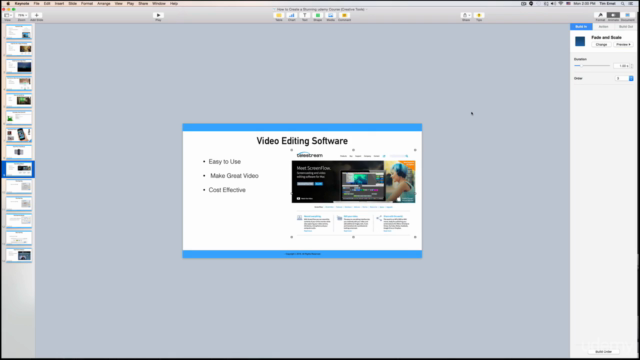Click the Spotlight search icon
The height and width of the screenshot is (360, 640).
[x=622, y=3]
